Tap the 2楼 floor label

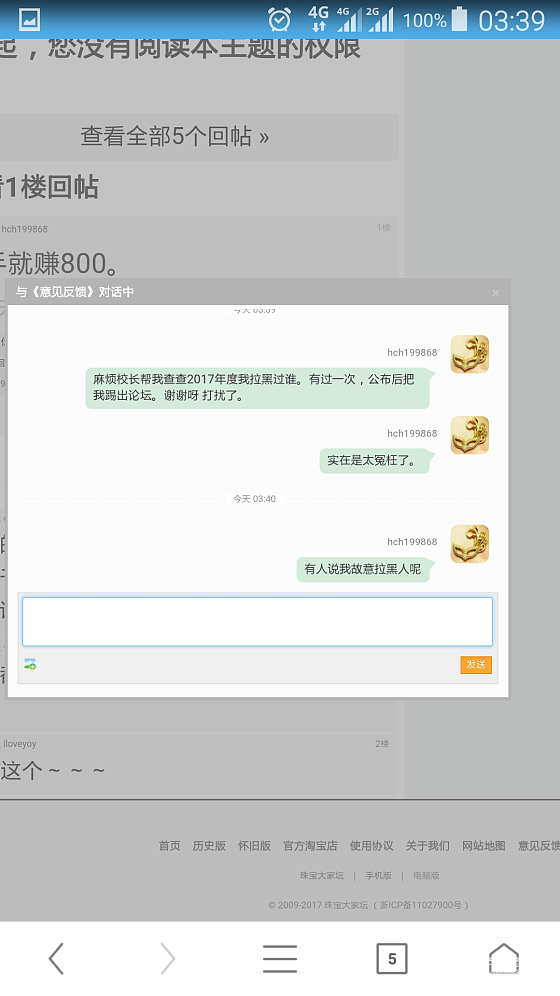click(x=382, y=743)
